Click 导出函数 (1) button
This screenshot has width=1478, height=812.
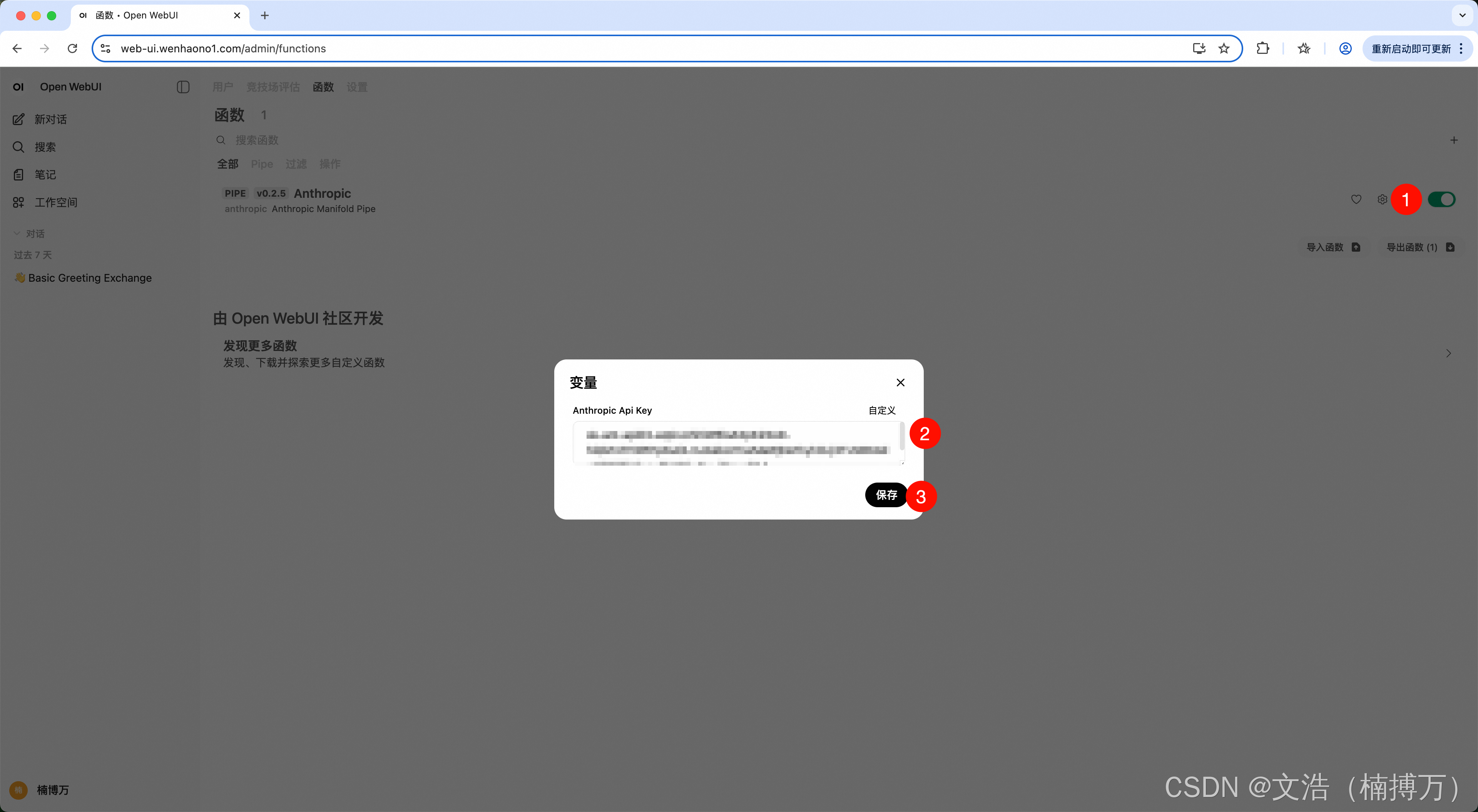pyautogui.click(x=1420, y=247)
